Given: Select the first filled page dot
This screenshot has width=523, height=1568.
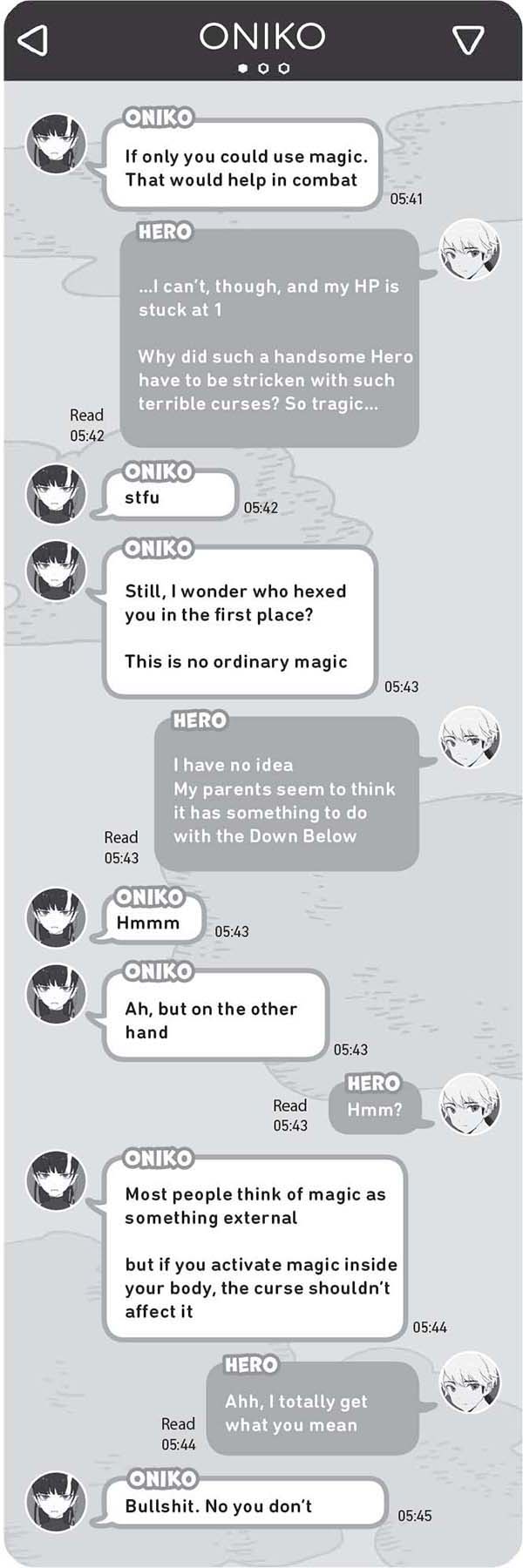Looking at the screenshot, I should click(x=243, y=68).
